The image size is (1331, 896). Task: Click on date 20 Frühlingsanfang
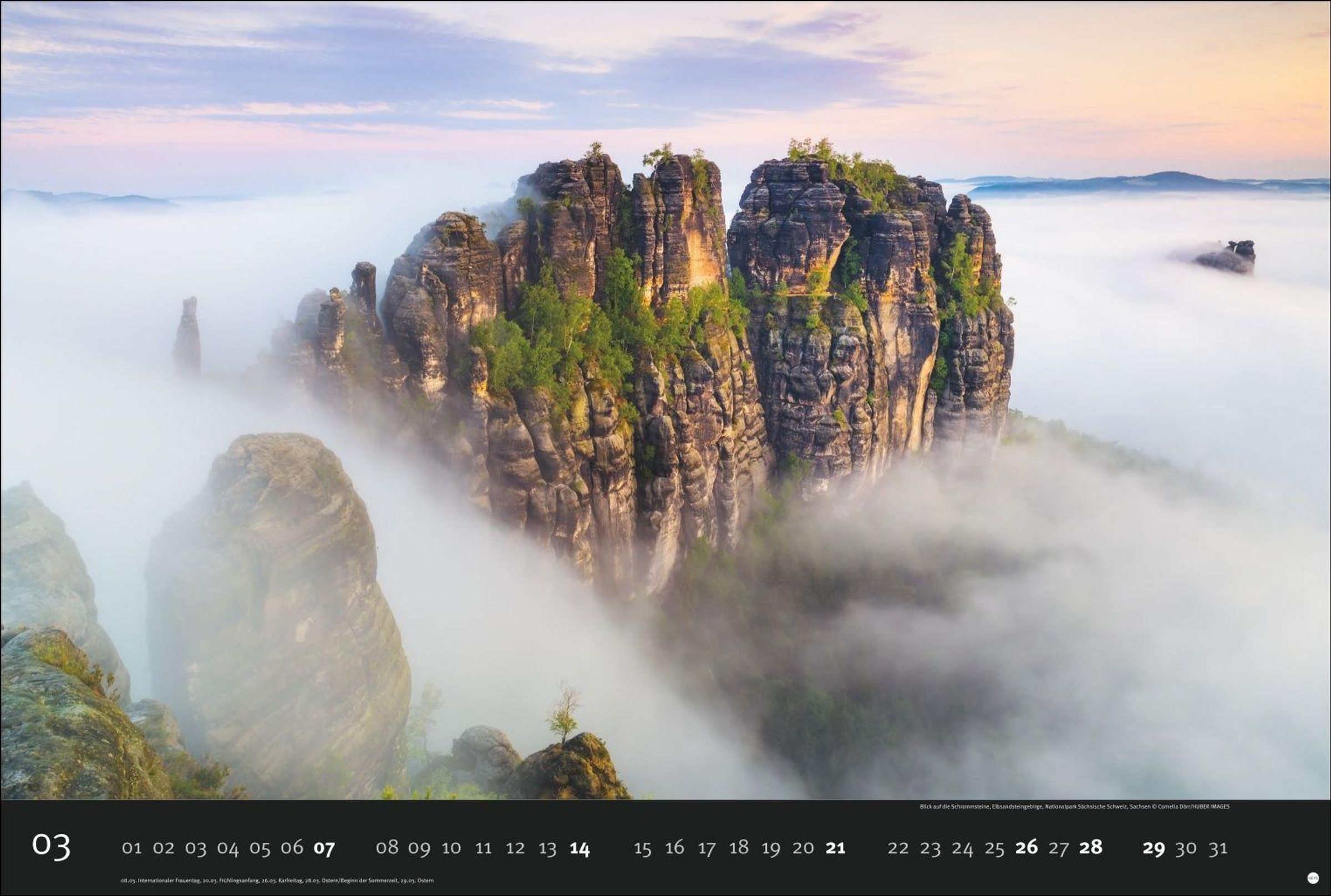point(803,848)
